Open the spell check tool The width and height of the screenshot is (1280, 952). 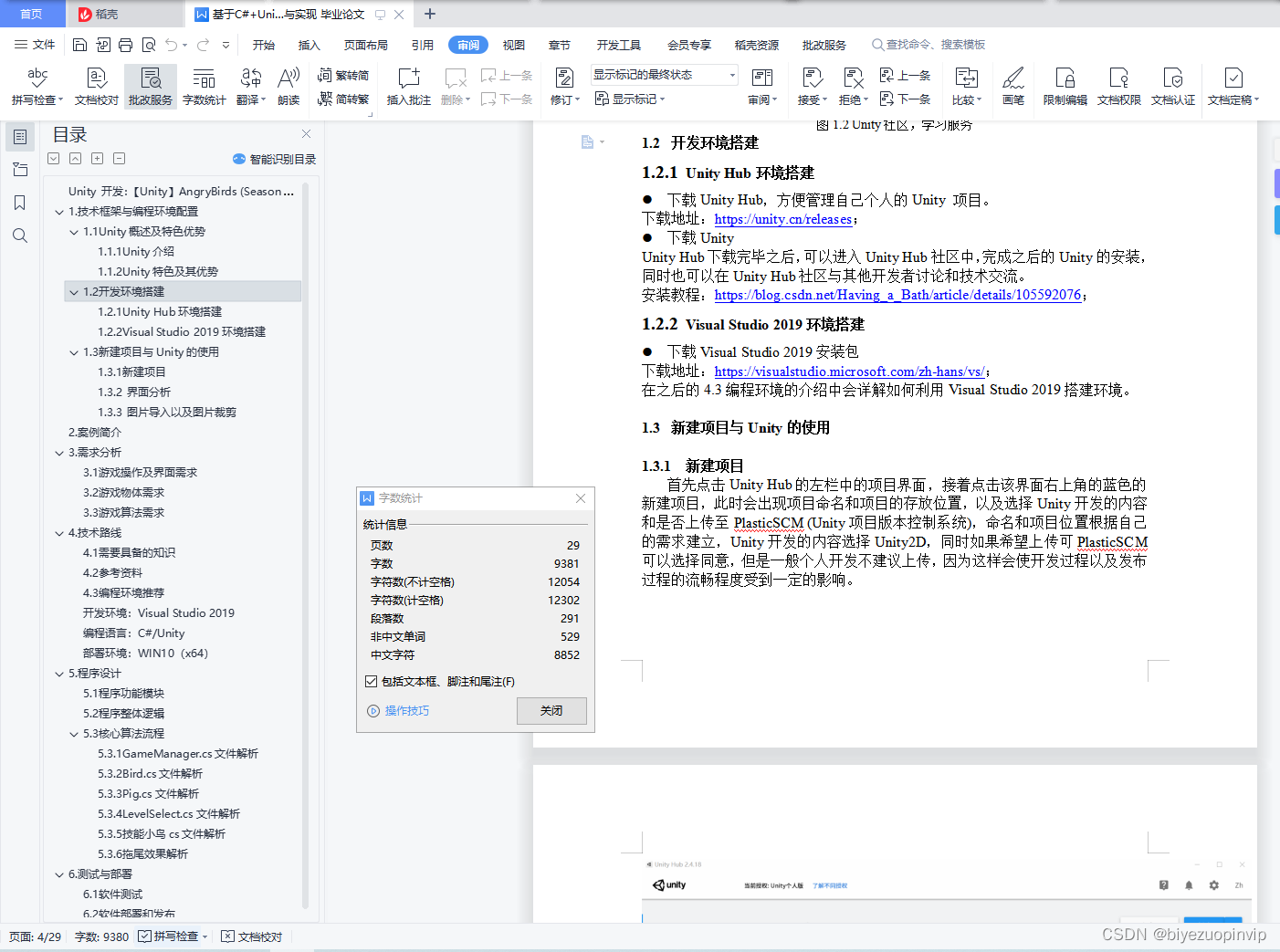coord(37,86)
